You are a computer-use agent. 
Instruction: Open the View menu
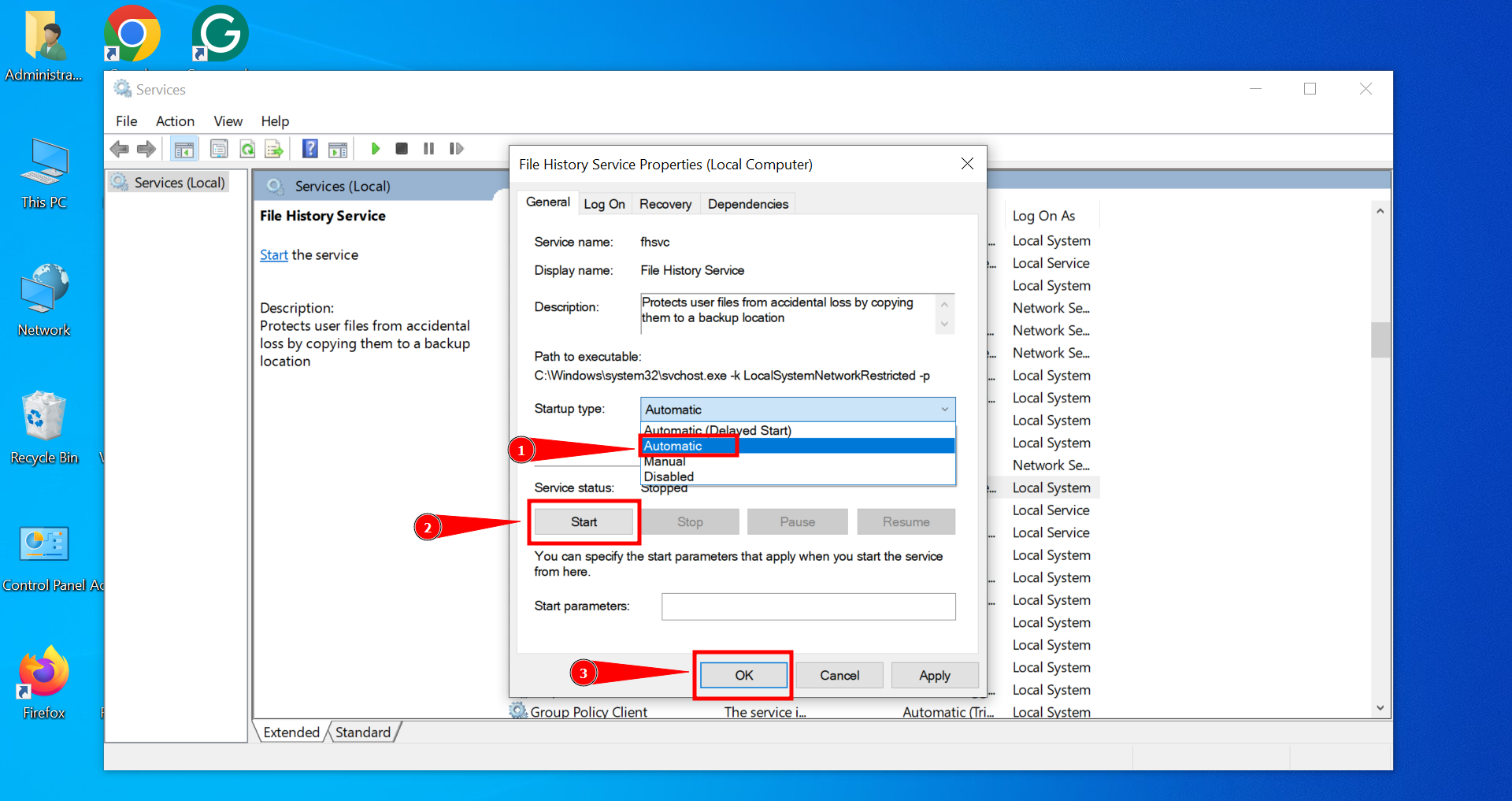click(228, 121)
